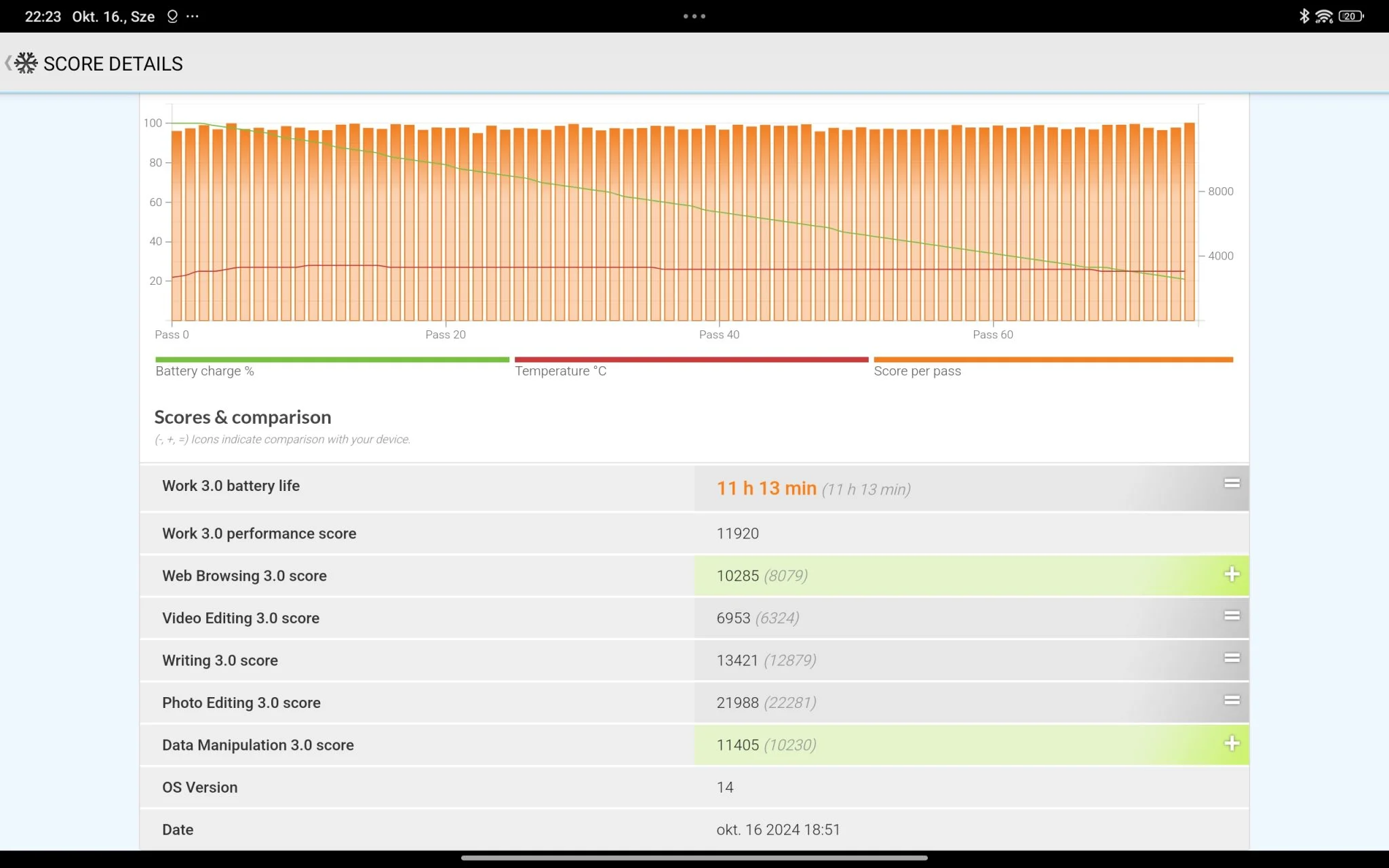Tap the SCORE DETAILS title
The height and width of the screenshot is (868, 1389).
(113, 64)
